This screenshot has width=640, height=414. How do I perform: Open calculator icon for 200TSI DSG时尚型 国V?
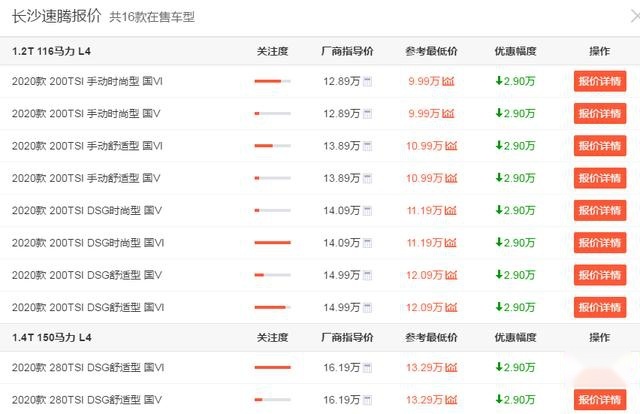tap(367, 211)
